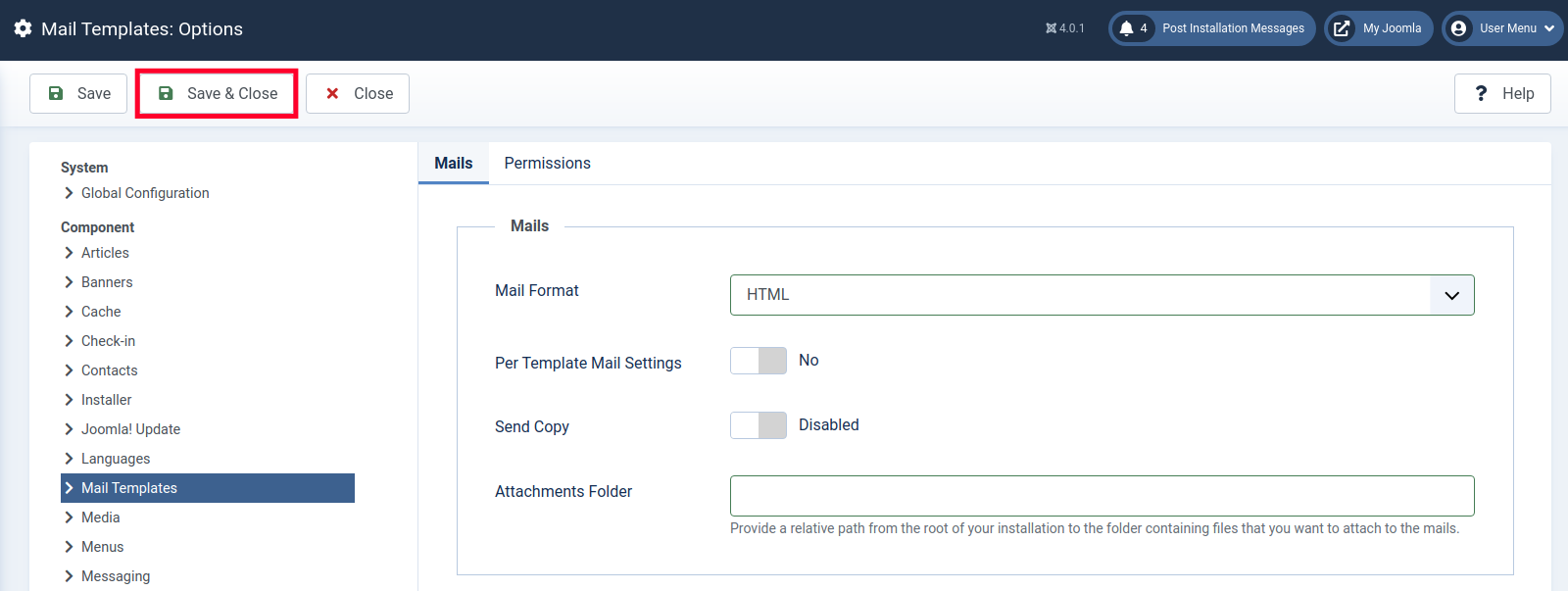The image size is (1568, 591).
Task: Click the Save button
Action: (x=78, y=93)
